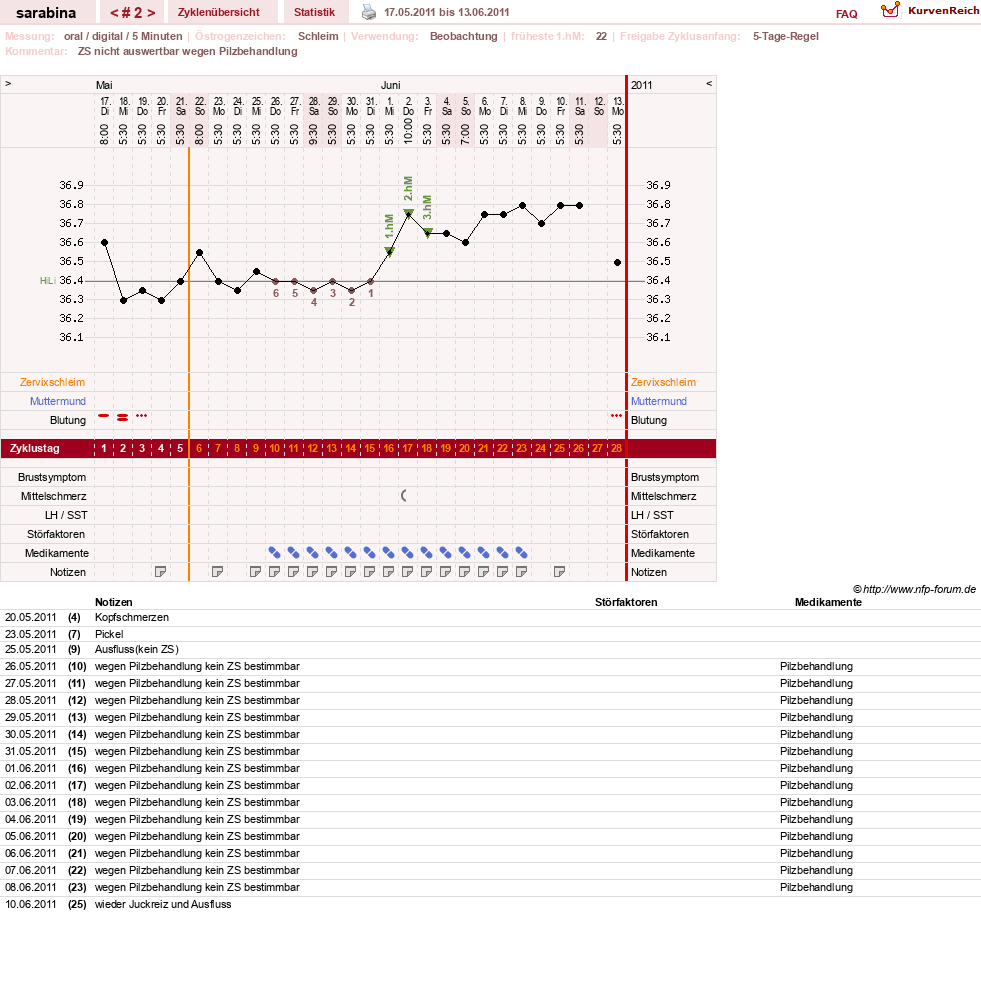This screenshot has width=981, height=981.
Task: Click the note row 'Kopfschmerzen'
Action: click(x=132, y=617)
